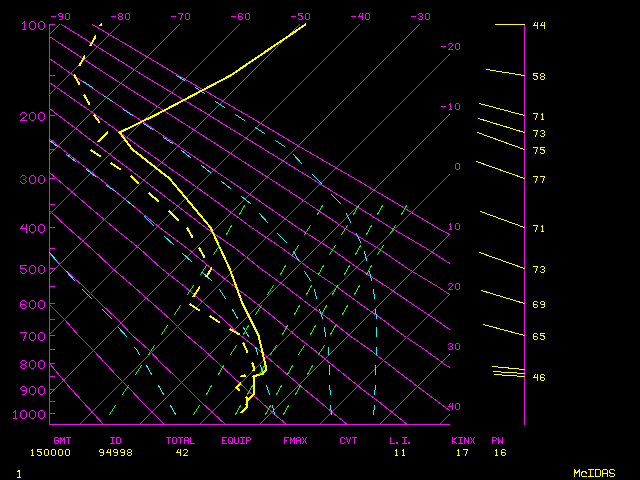Screen dimensions: 640x480
Task: Click the wind speed value 44
Action: point(539,25)
